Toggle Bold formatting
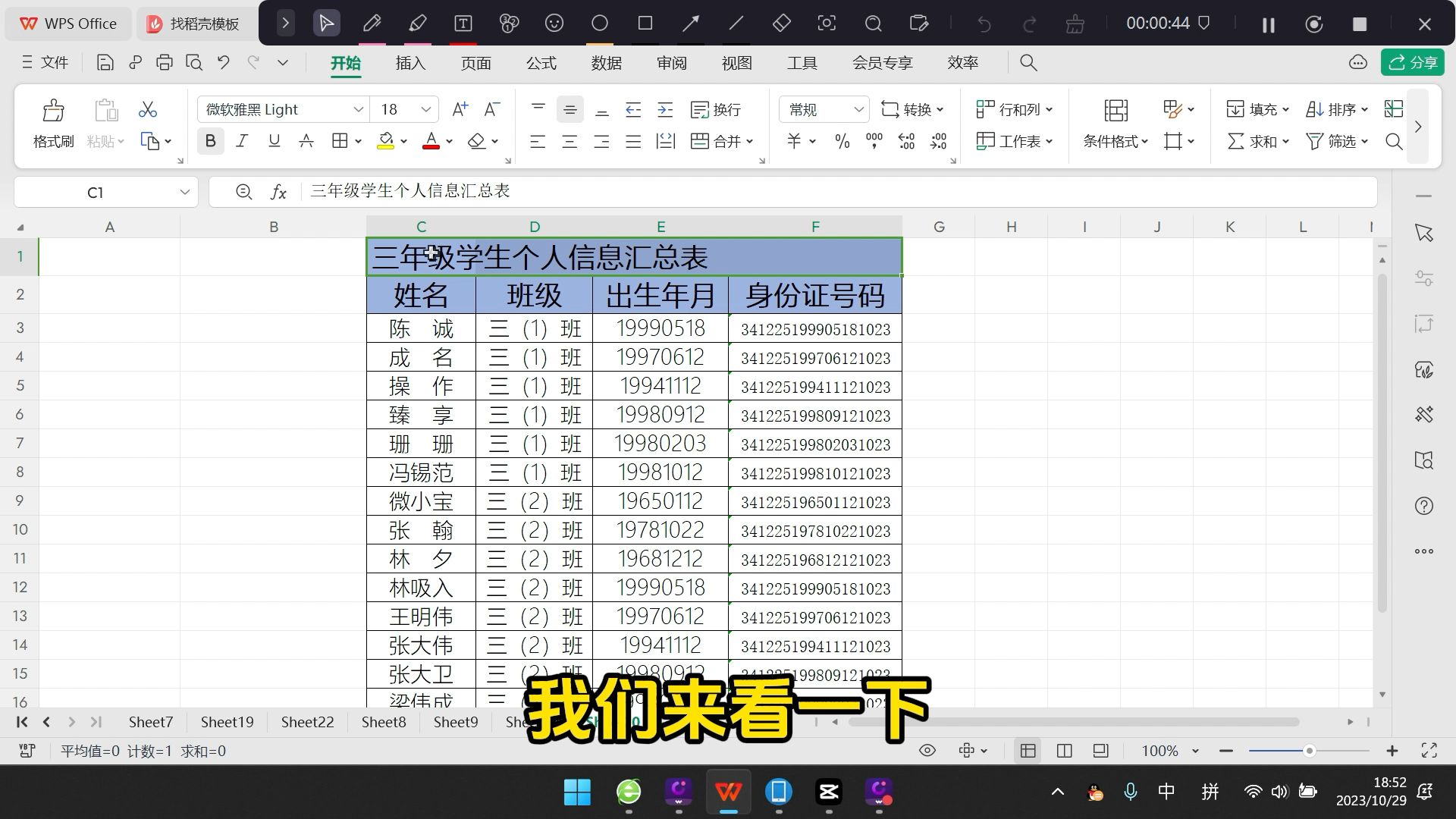Screen dimensions: 1456x819 [x=211, y=141]
